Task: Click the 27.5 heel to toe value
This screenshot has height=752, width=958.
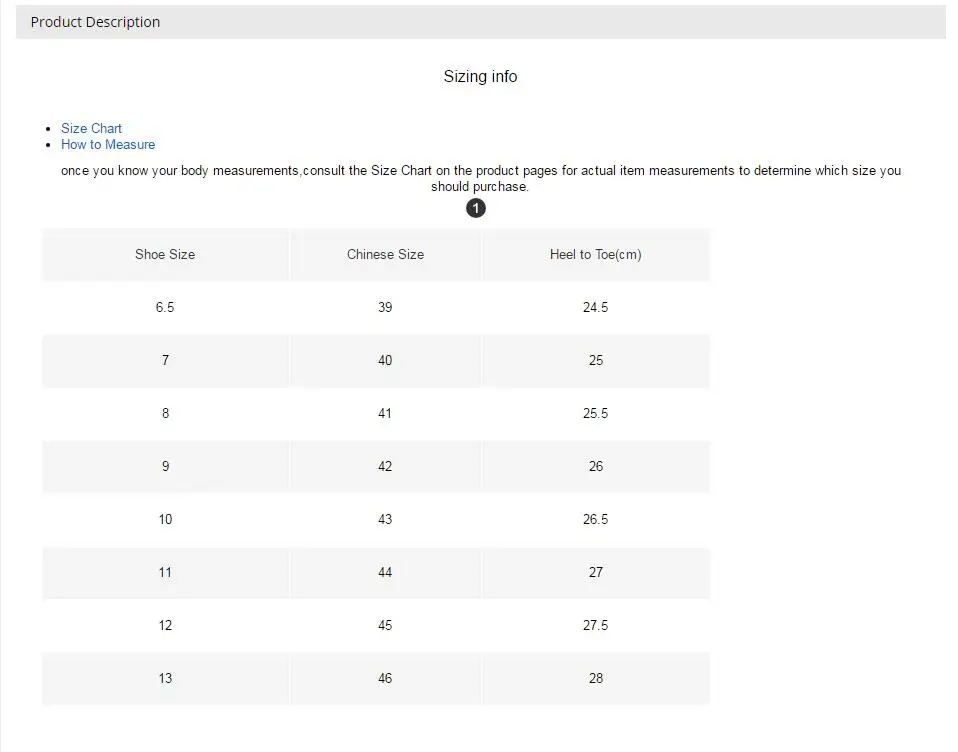Action: coord(595,625)
